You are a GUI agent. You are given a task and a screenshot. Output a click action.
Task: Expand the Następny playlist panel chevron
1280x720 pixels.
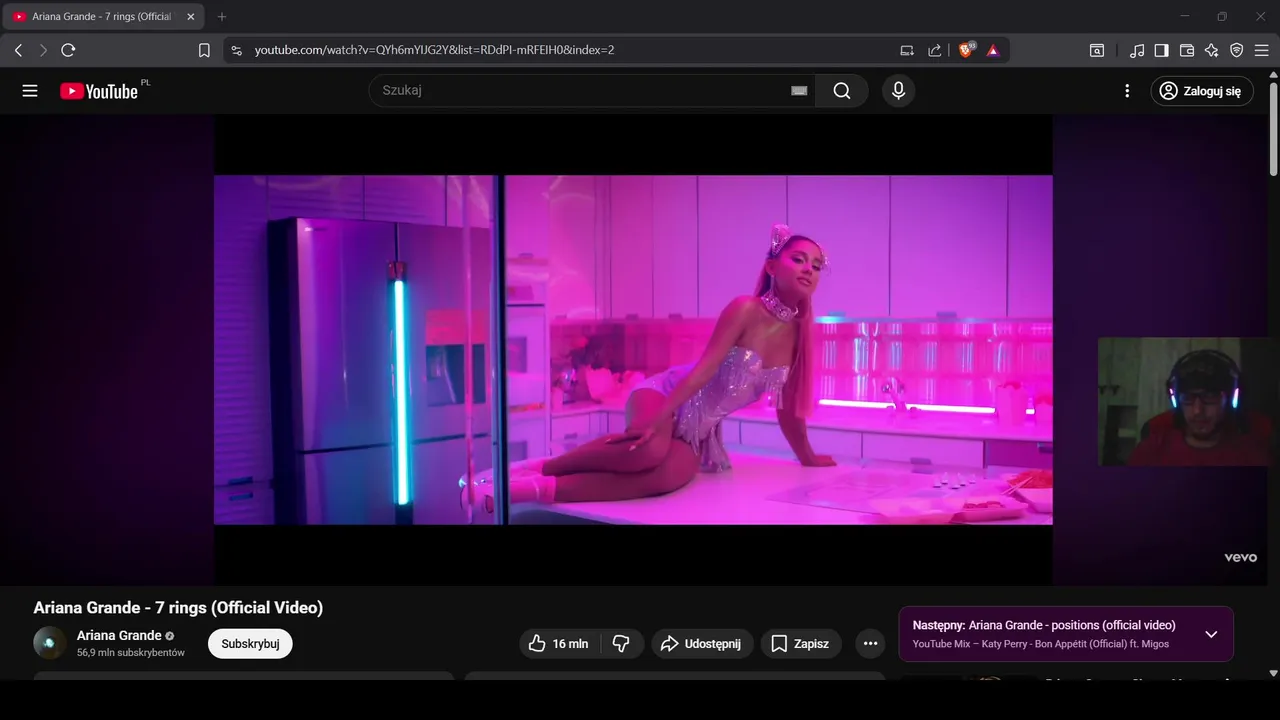coord(1211,634)
